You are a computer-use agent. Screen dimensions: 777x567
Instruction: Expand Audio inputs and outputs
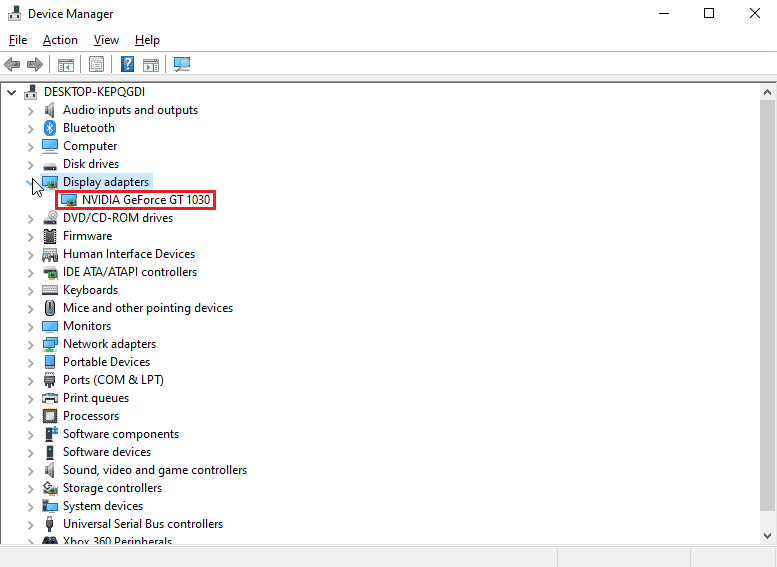(x=30, y=111)
